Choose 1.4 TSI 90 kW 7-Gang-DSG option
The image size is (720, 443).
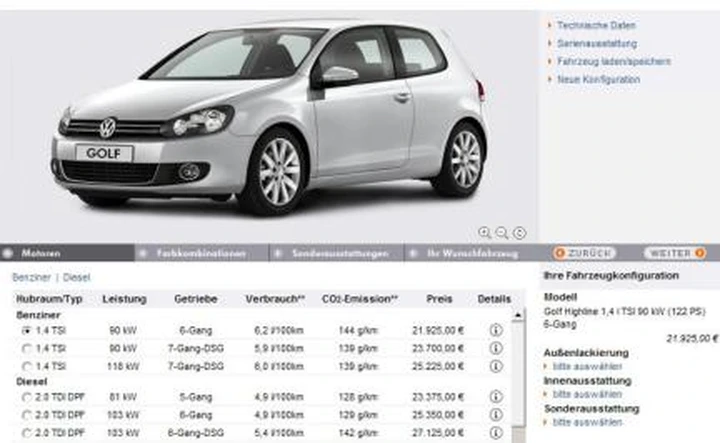tap(27, 348)
